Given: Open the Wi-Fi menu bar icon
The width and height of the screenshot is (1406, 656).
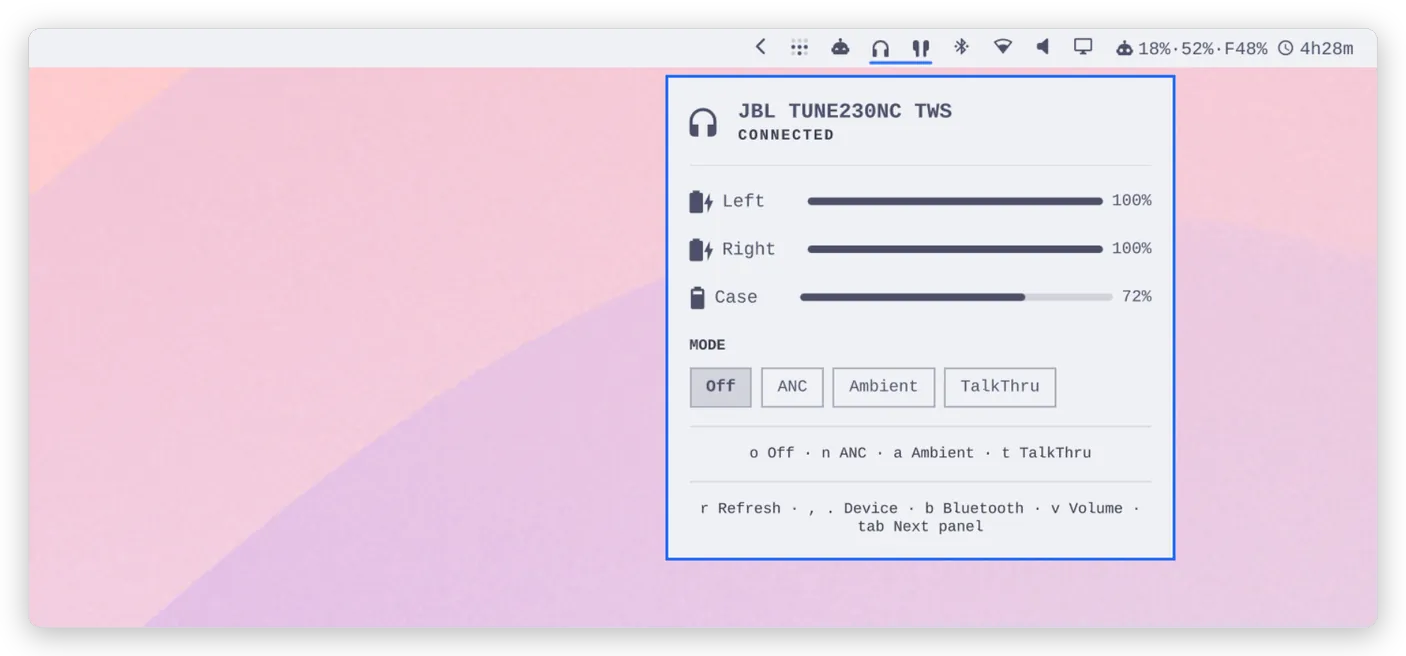Looking at the screenshot, I should tap(1002, 47).
